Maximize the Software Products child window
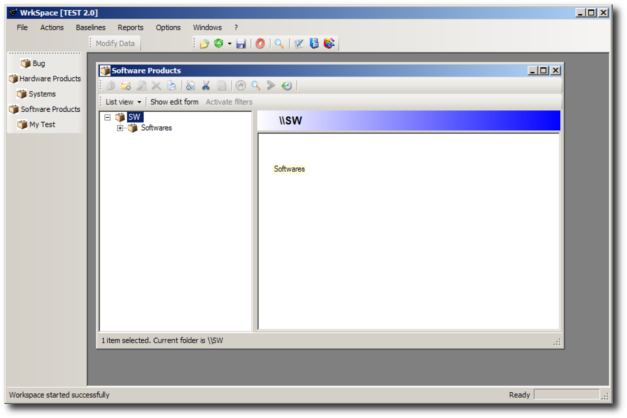 coord(543,70)
